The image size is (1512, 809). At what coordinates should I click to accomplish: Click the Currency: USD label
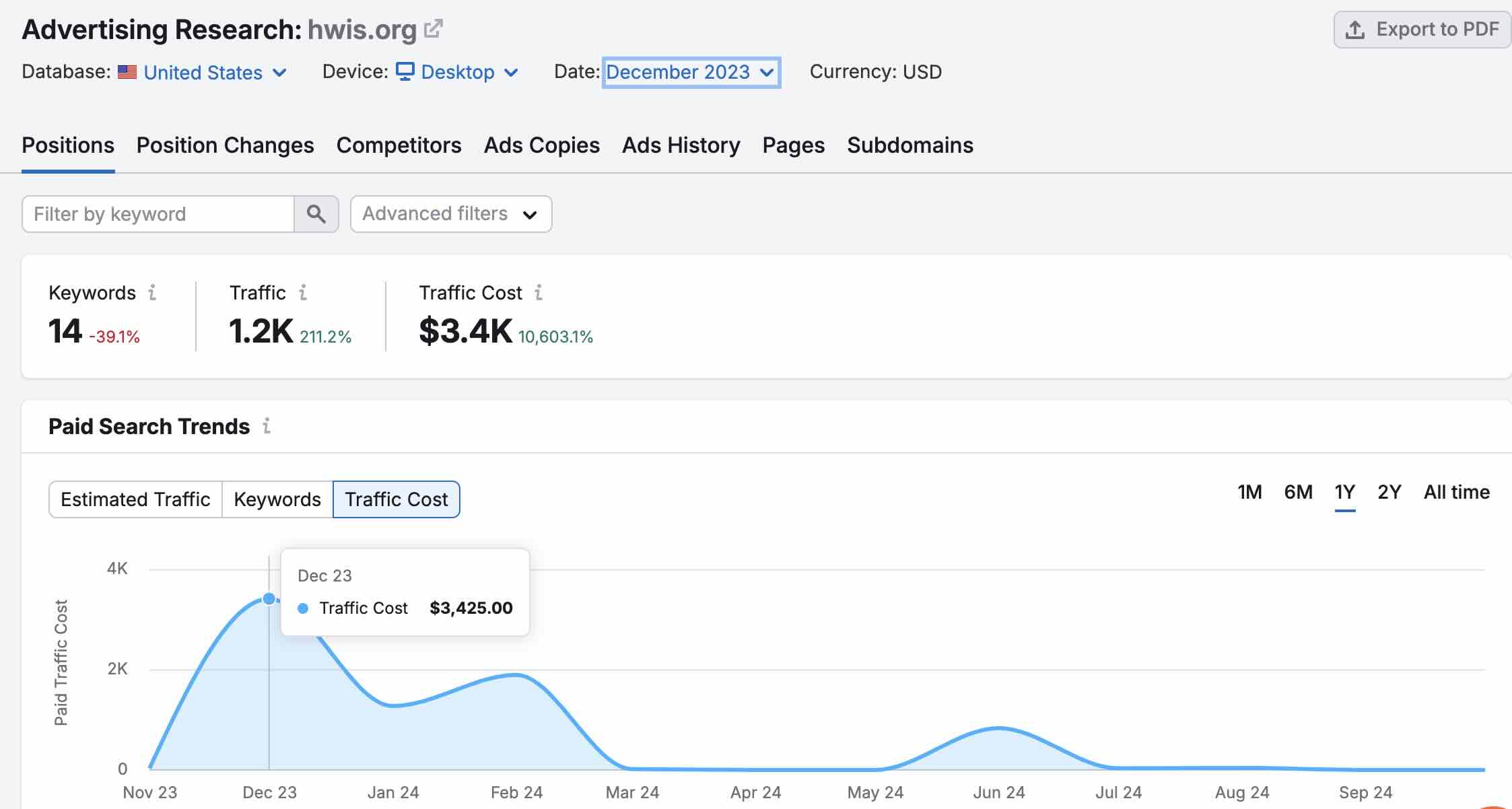[876, 72]
